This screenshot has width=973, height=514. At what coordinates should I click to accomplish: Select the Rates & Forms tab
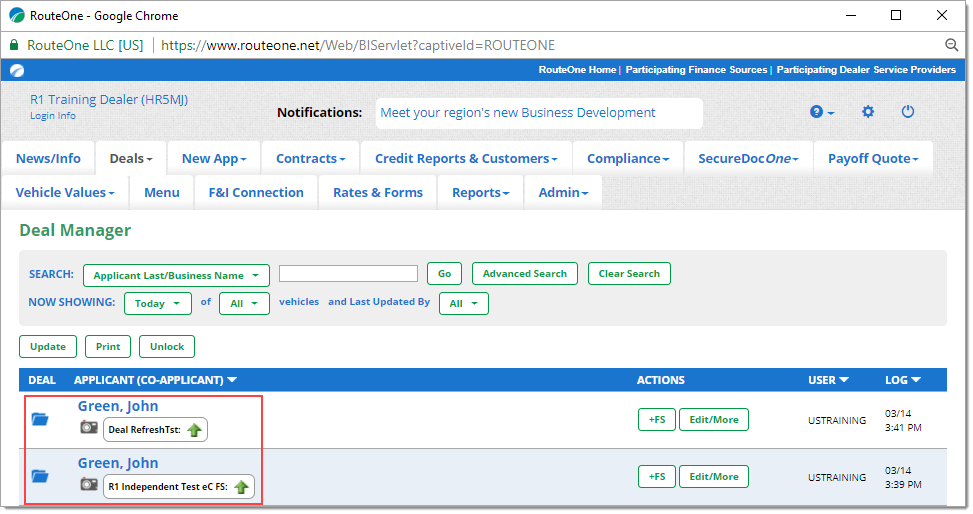point(378,192)
